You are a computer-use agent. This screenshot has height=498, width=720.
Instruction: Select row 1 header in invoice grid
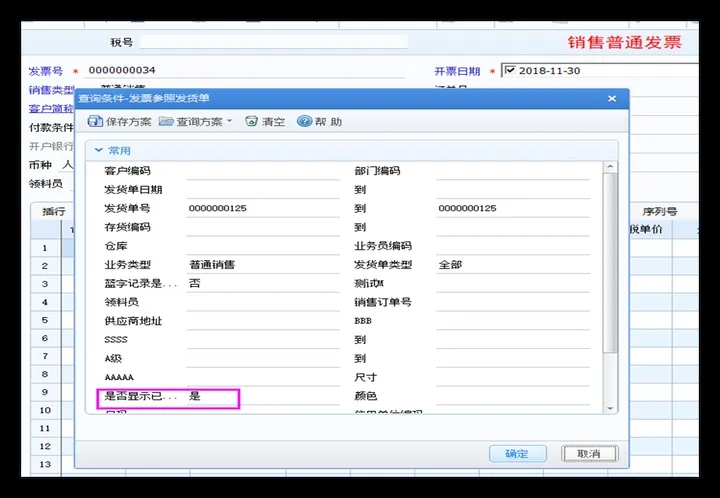(x=45, y=248)
